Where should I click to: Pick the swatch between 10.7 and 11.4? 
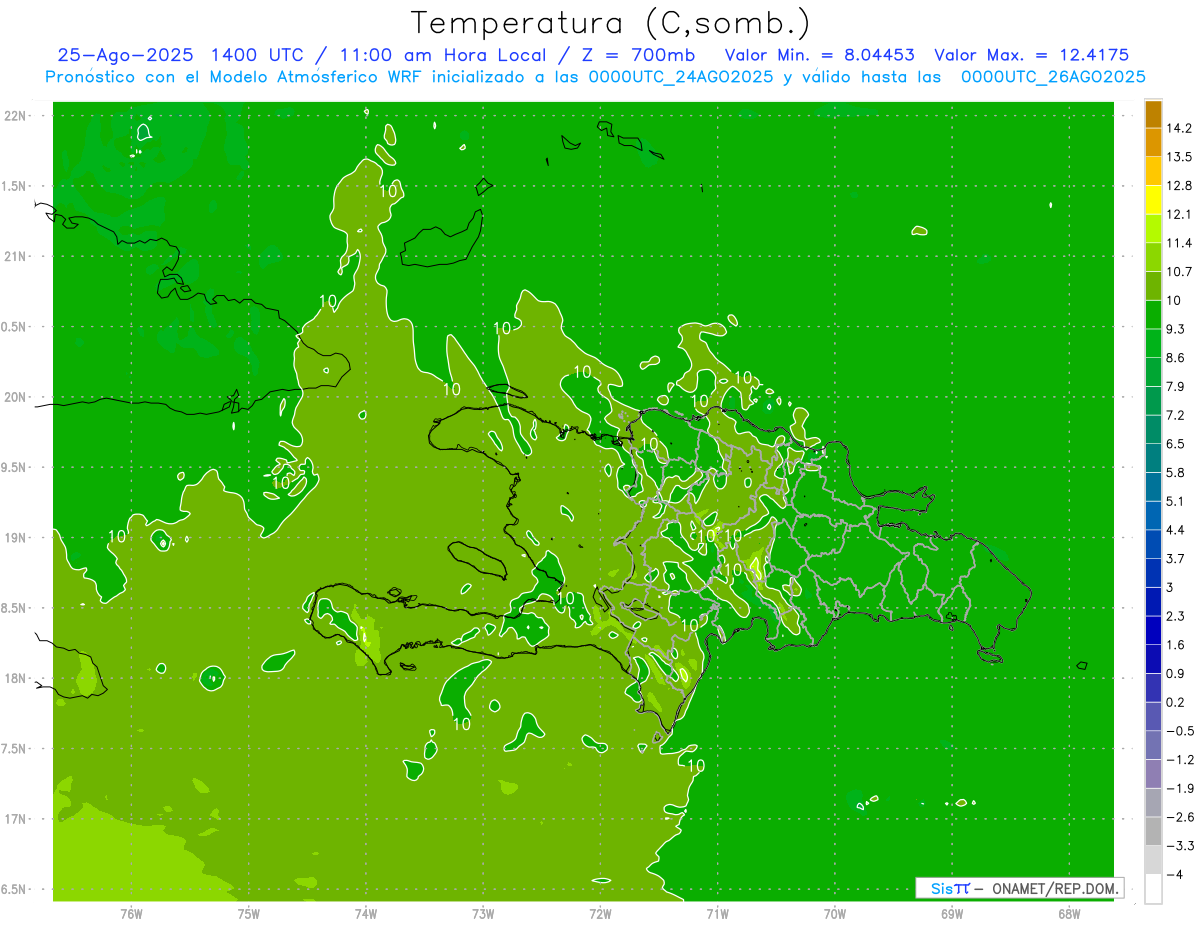1153,257
